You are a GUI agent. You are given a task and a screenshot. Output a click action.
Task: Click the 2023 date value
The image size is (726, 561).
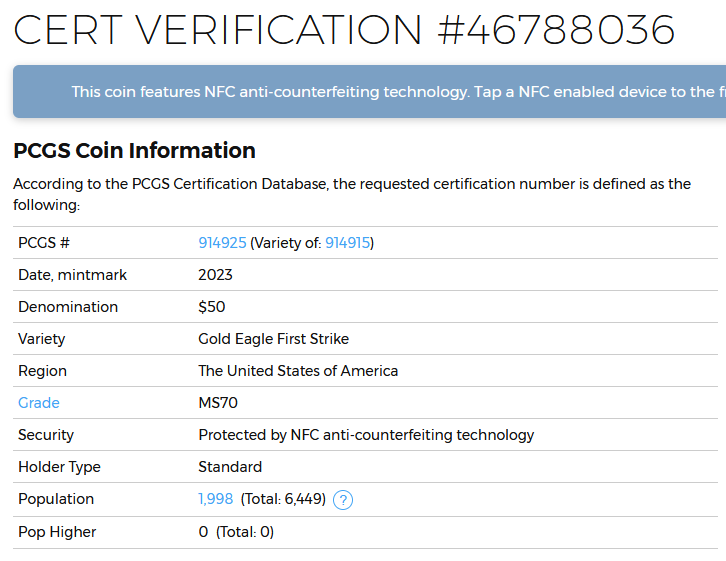215,275
